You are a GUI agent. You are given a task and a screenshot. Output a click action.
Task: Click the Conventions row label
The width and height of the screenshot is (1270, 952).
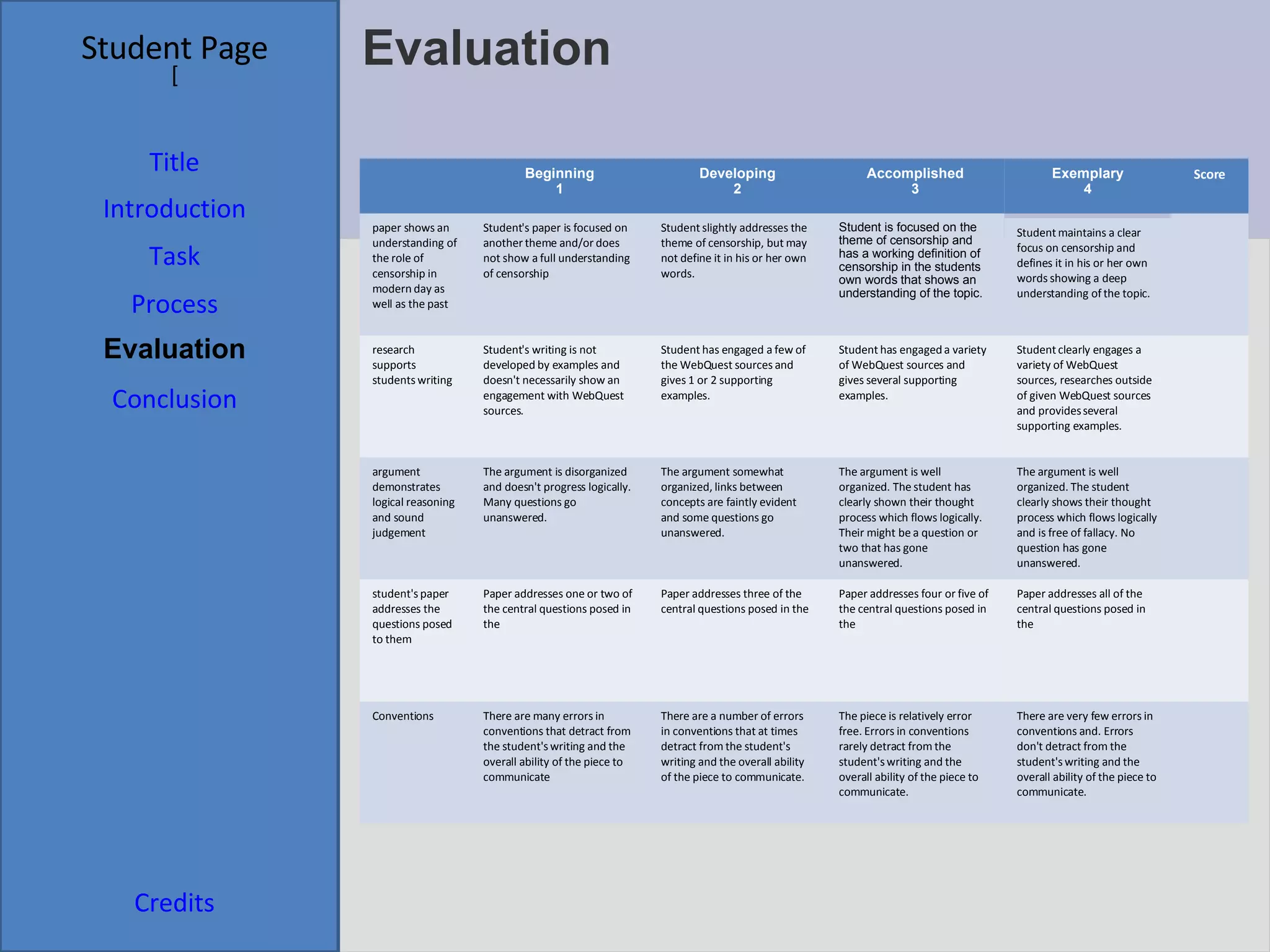click(x=403, y=716)
